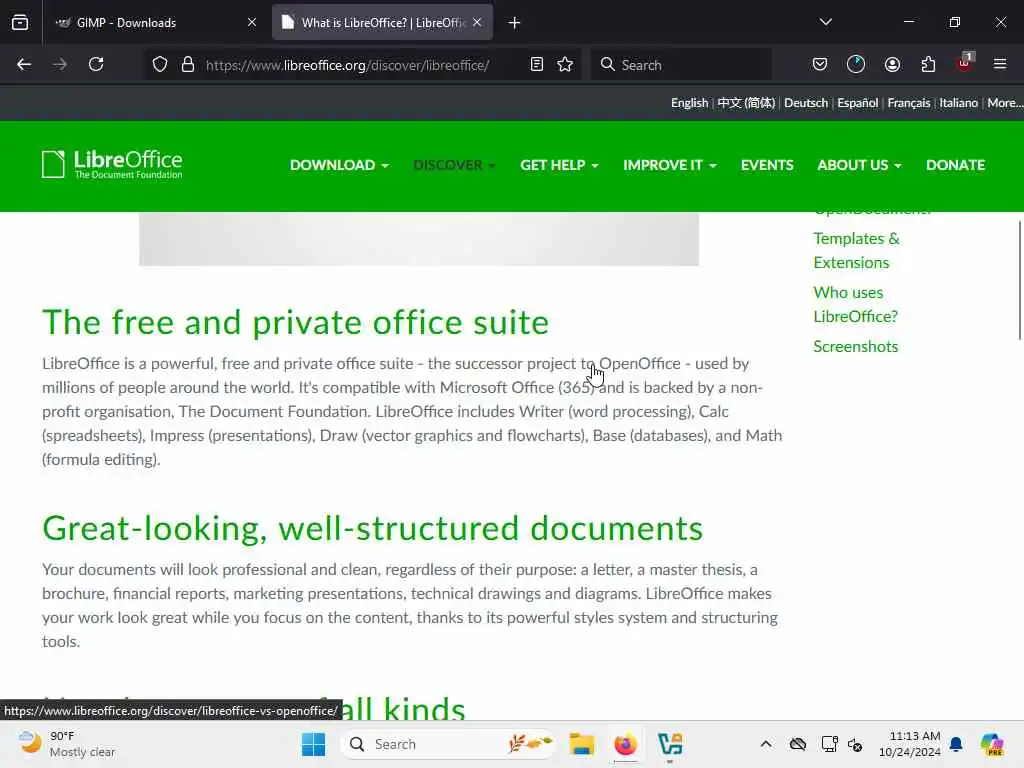Switch to the GIMP - Downloads tab
1024x768 pixels.
coord(155,22)
